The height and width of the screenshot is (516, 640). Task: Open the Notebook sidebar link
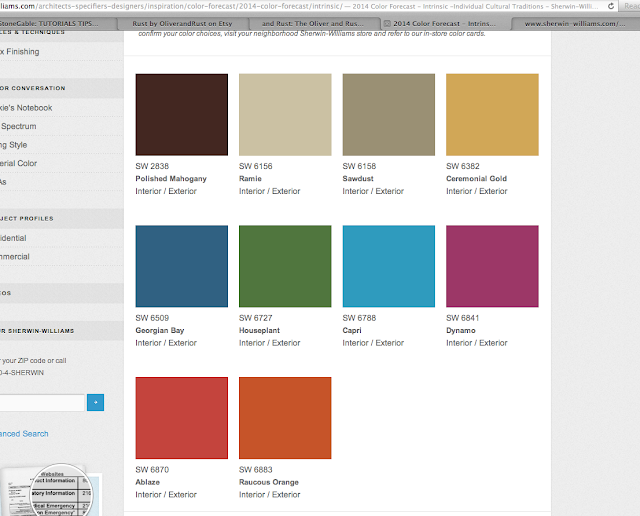pyautogui.click(x=26, y=108)
